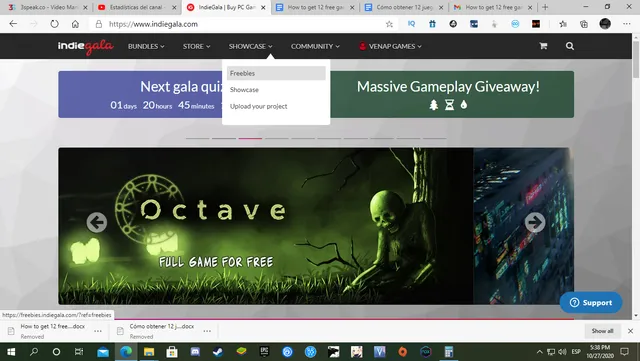The width and height of the screenshot is (640, 361).
Task: Click browser Back arrow
Action: (x=13, y=24)
